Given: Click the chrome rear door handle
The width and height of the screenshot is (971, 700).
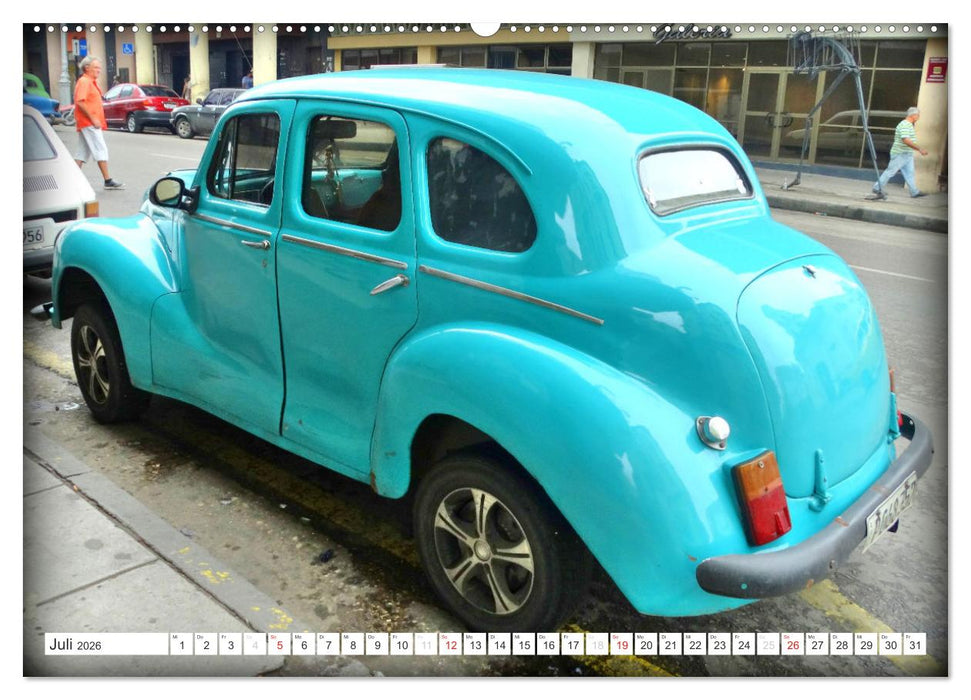Looking at the screenshot, I should (389, 284).
